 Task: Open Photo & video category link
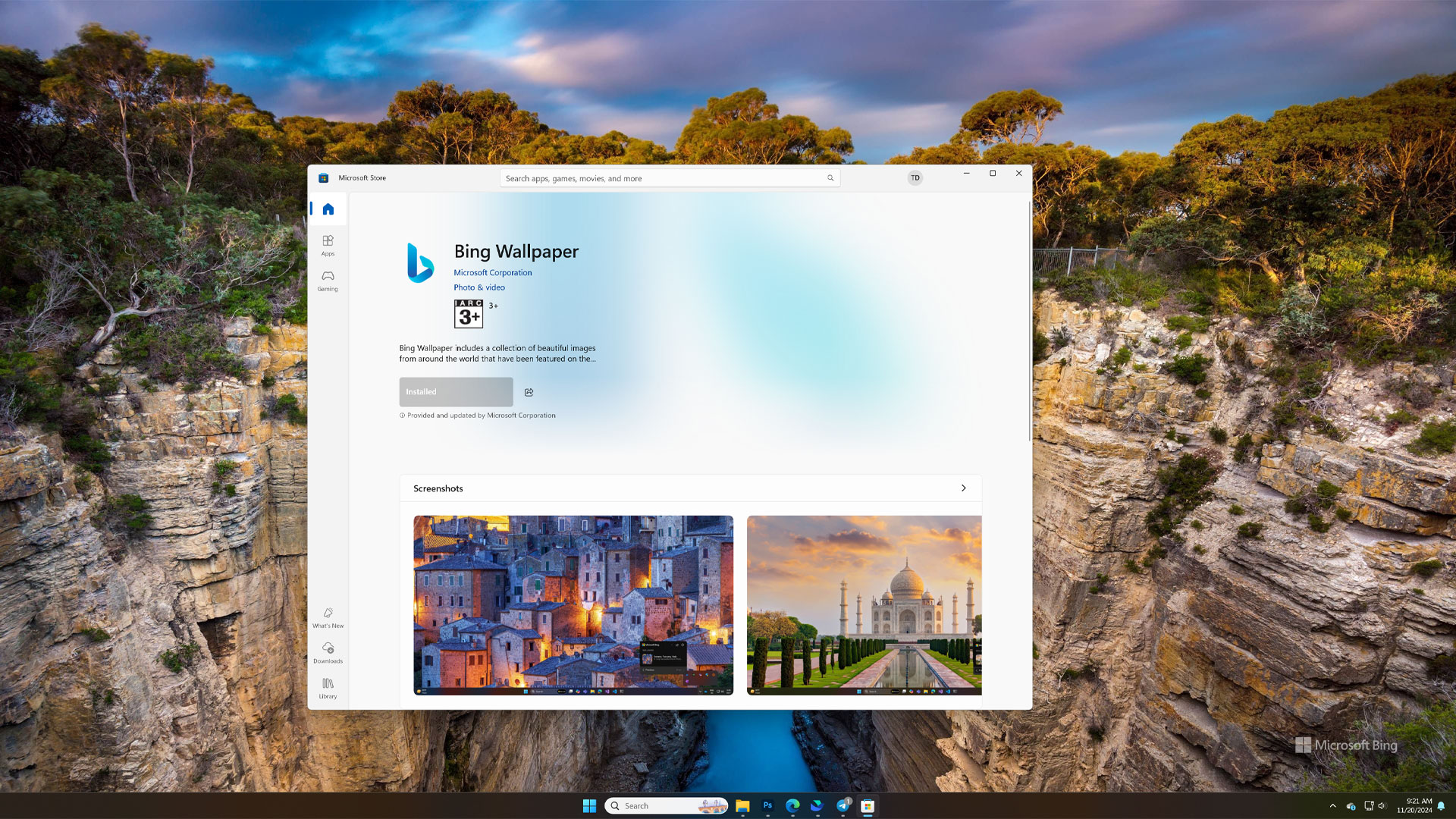(479, 287)
